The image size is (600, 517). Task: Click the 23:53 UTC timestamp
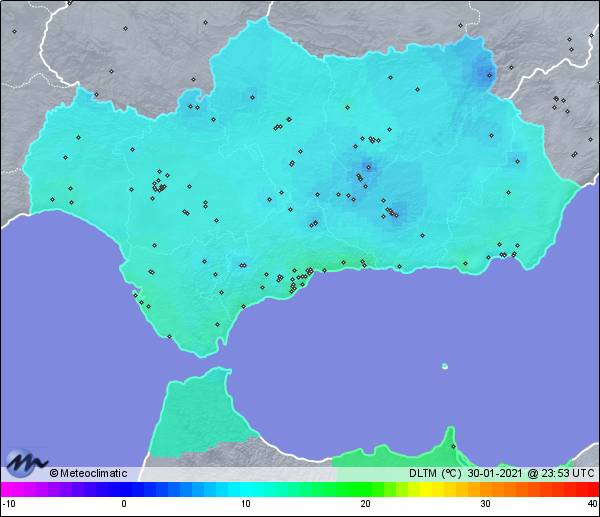[x=567, y=473]
